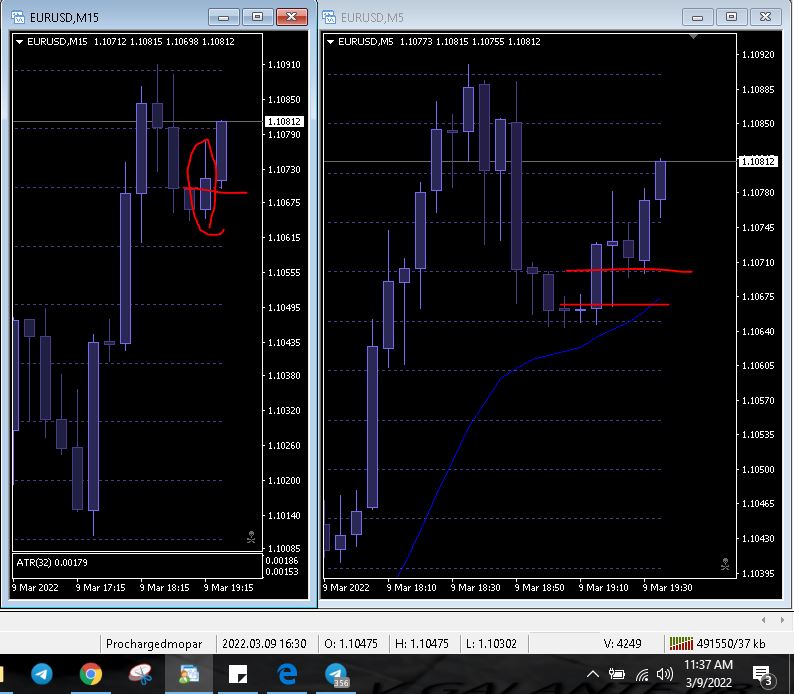Screen dimensions: 794x694
Task: Open the taskbar clock showing 11:37 AM
Action: [x=708, y=674]
